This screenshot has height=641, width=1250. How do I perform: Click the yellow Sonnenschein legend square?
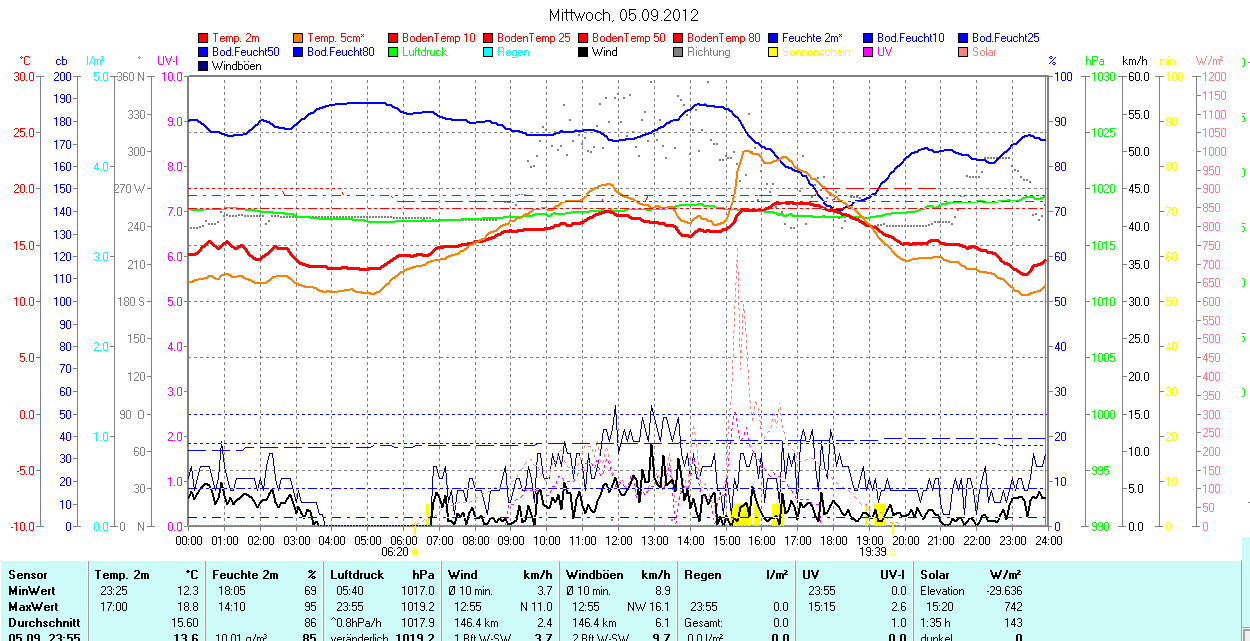point(773,52)
